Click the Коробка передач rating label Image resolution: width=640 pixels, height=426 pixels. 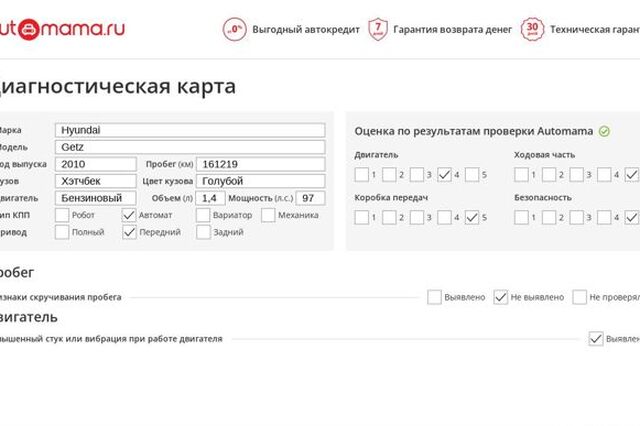(391, 197)
